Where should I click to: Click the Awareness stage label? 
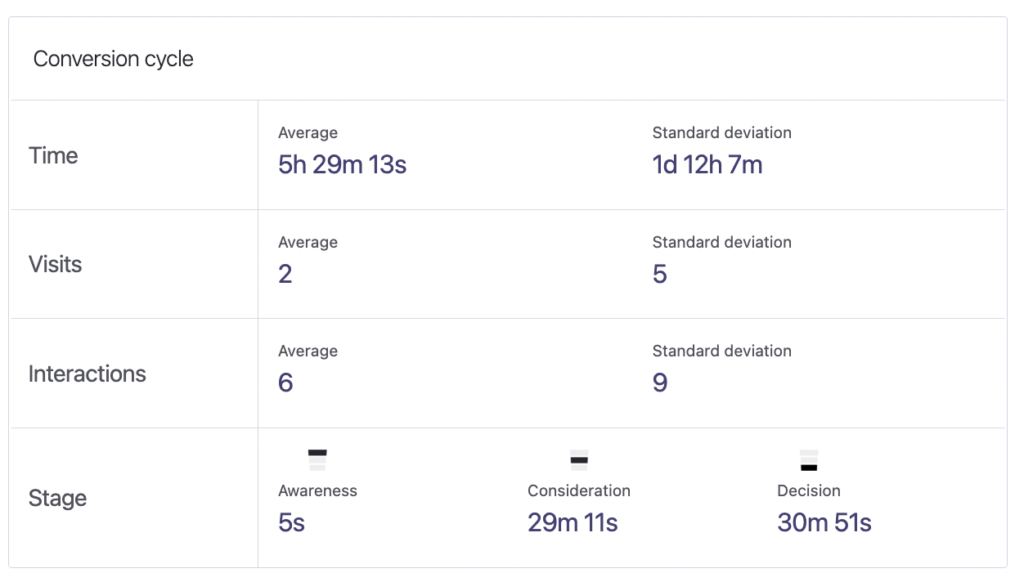[317, 491]
